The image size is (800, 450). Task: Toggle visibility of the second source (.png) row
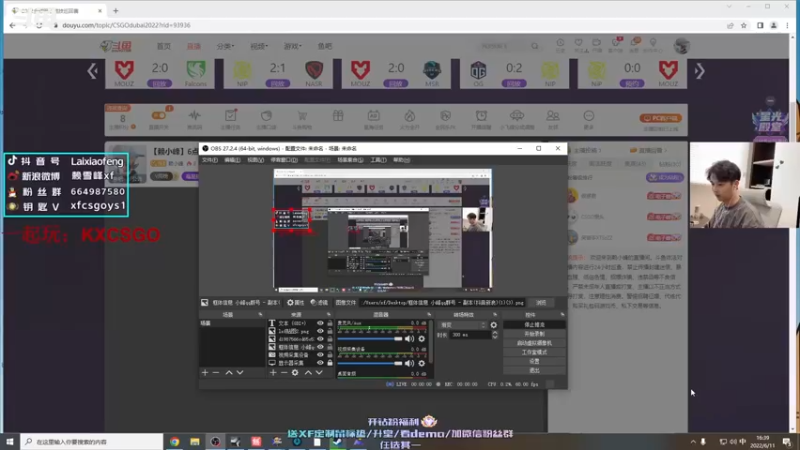(320, 331)
